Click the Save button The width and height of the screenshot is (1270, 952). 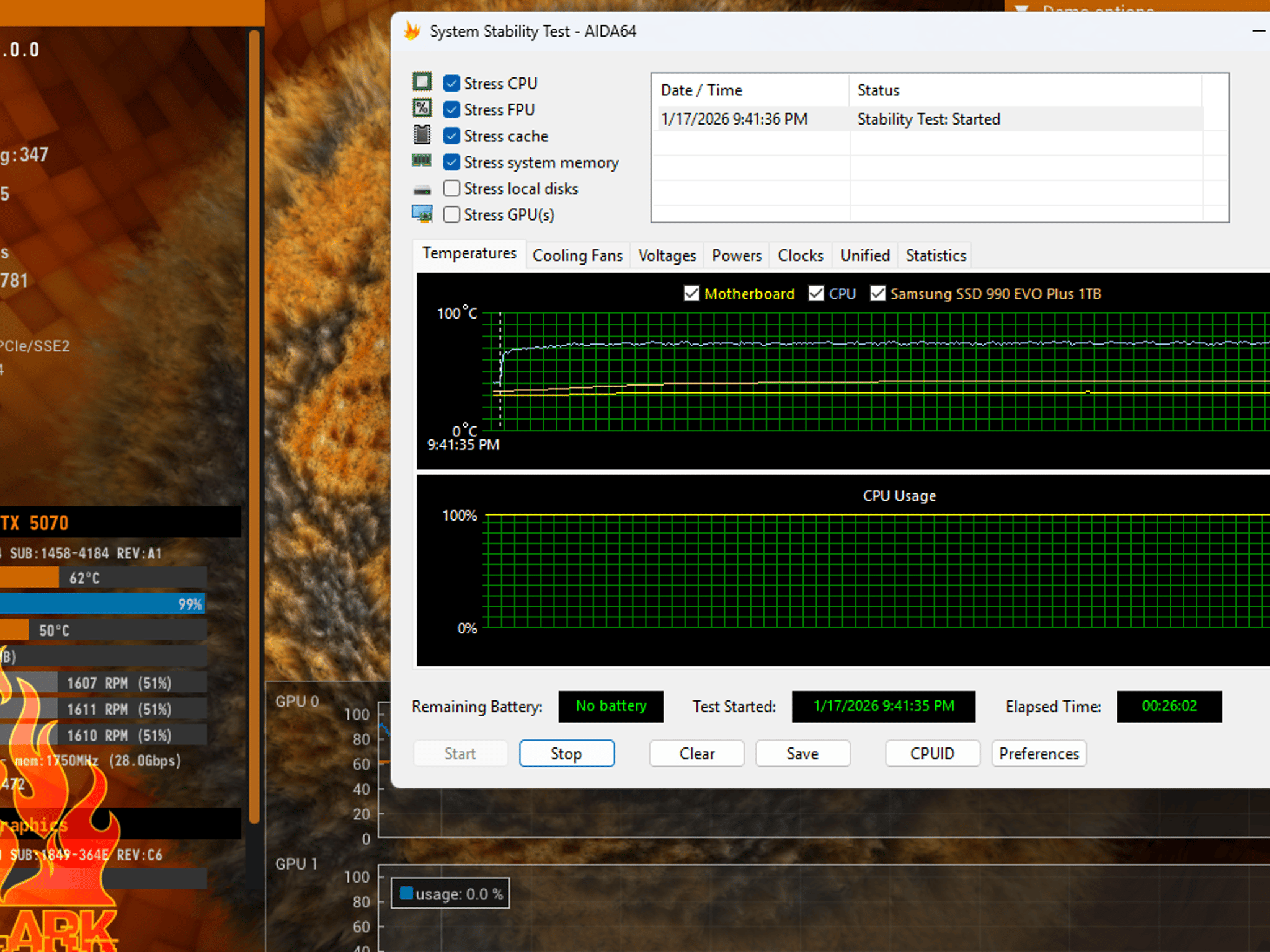802,754
